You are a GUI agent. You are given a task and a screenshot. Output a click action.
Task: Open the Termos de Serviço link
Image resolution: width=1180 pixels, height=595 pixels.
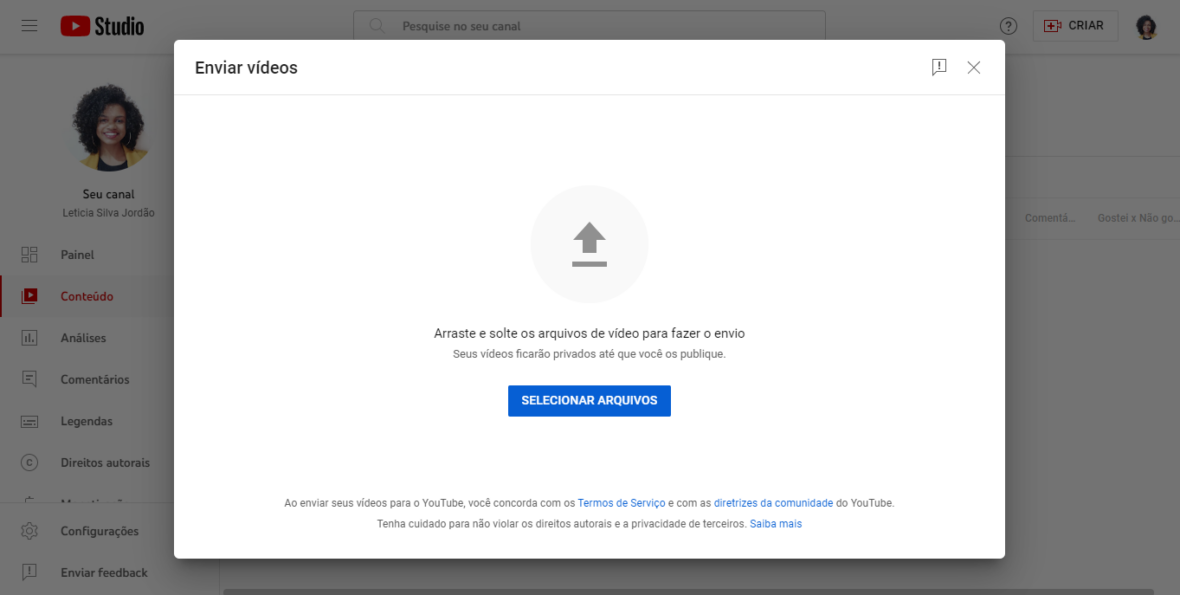coord(621,503)
